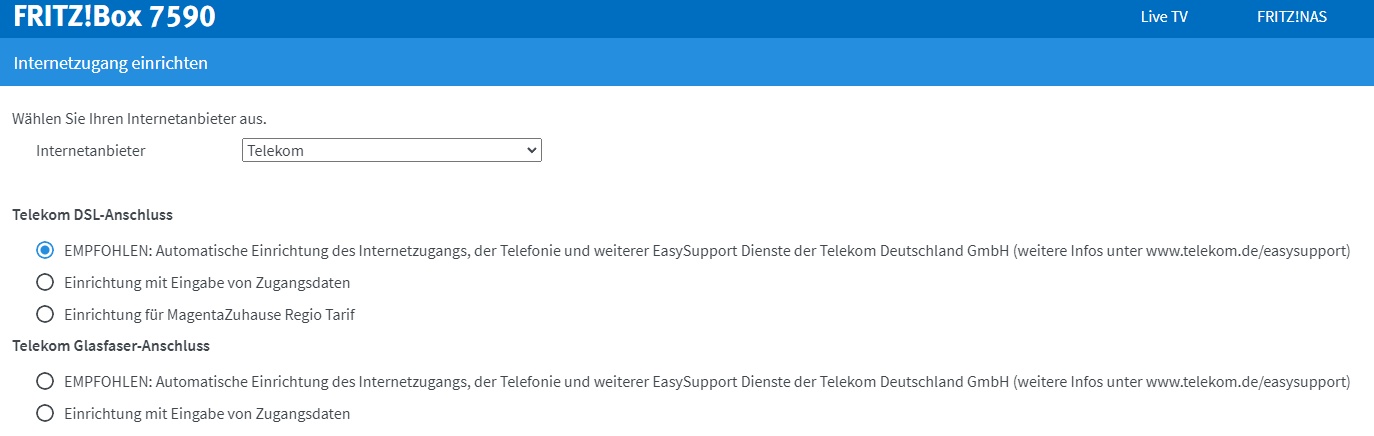Screen dimensions: 1374x436
Task: Open the Live TV link
Action: click(x=1164, y=17)
